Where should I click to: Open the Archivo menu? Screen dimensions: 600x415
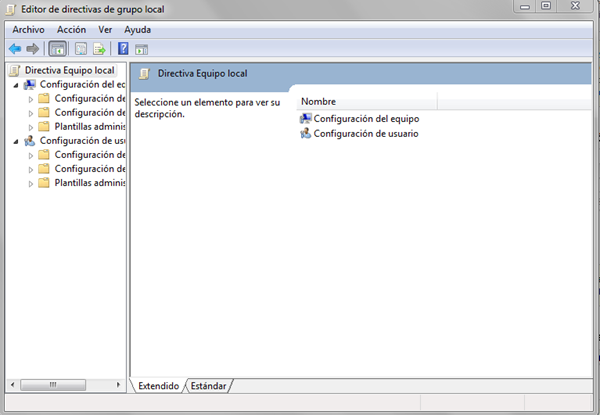[28, 30]
